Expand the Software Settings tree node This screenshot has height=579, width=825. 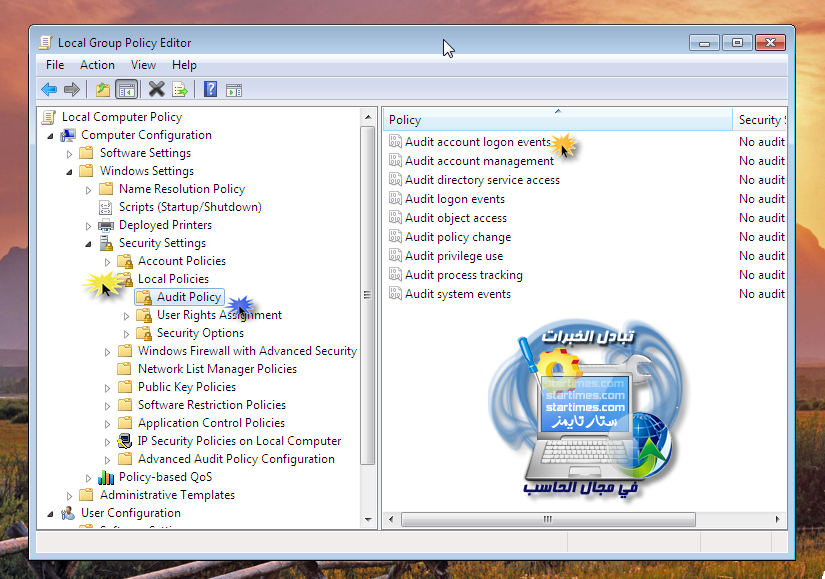click(70, 154)
